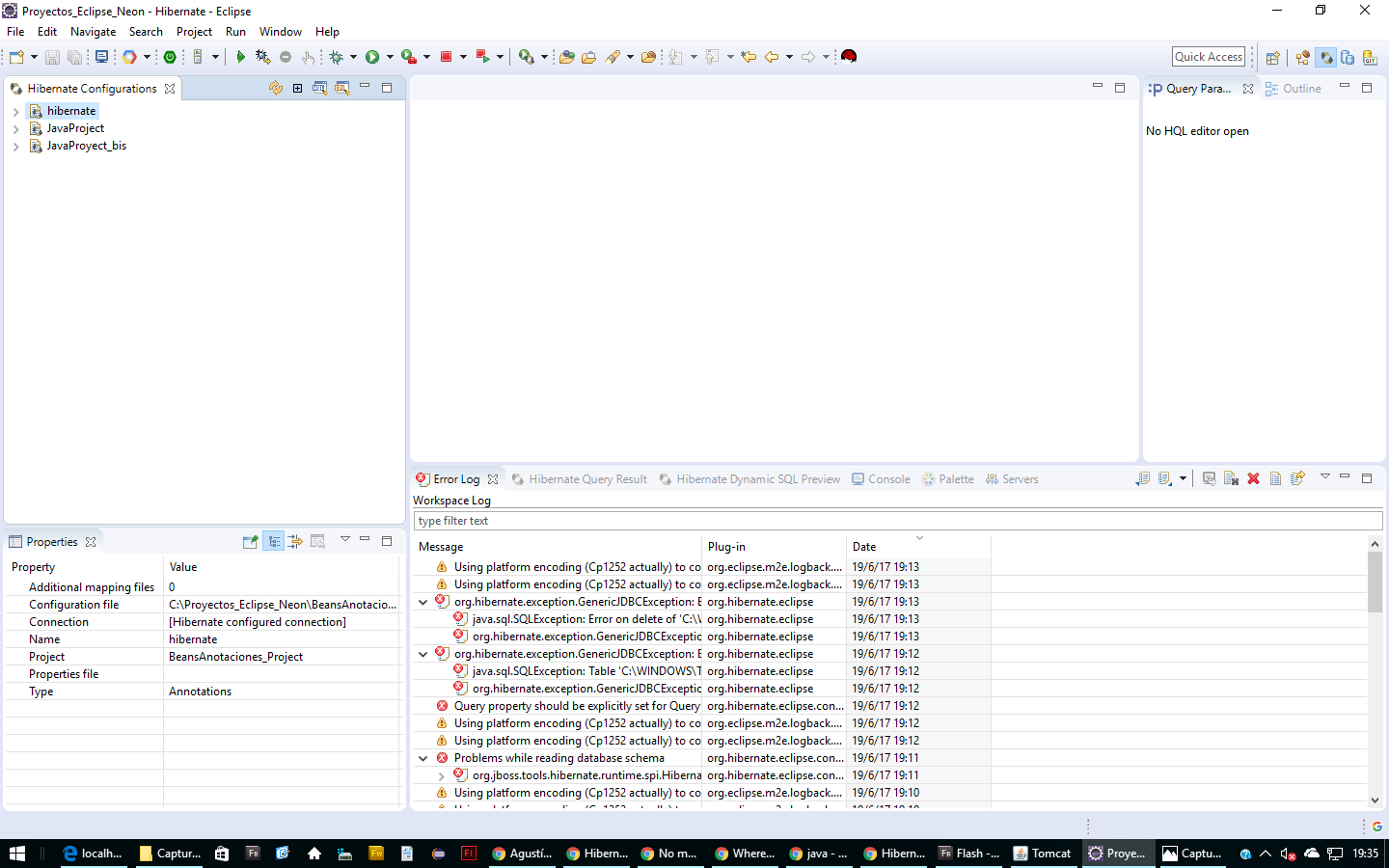
Task: Open the Flash taskbar item
Action: pos(968,853)
